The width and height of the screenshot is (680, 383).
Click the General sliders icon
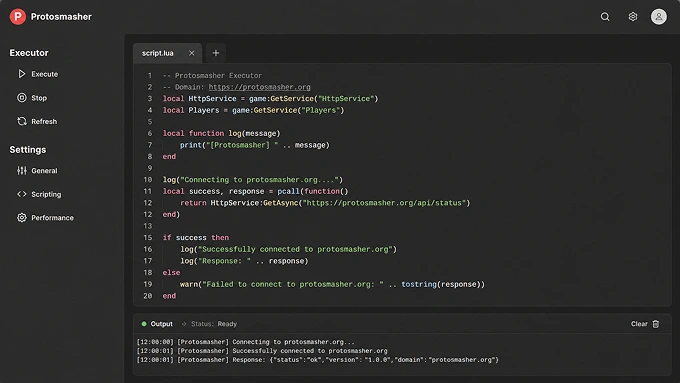pos(22,170)
